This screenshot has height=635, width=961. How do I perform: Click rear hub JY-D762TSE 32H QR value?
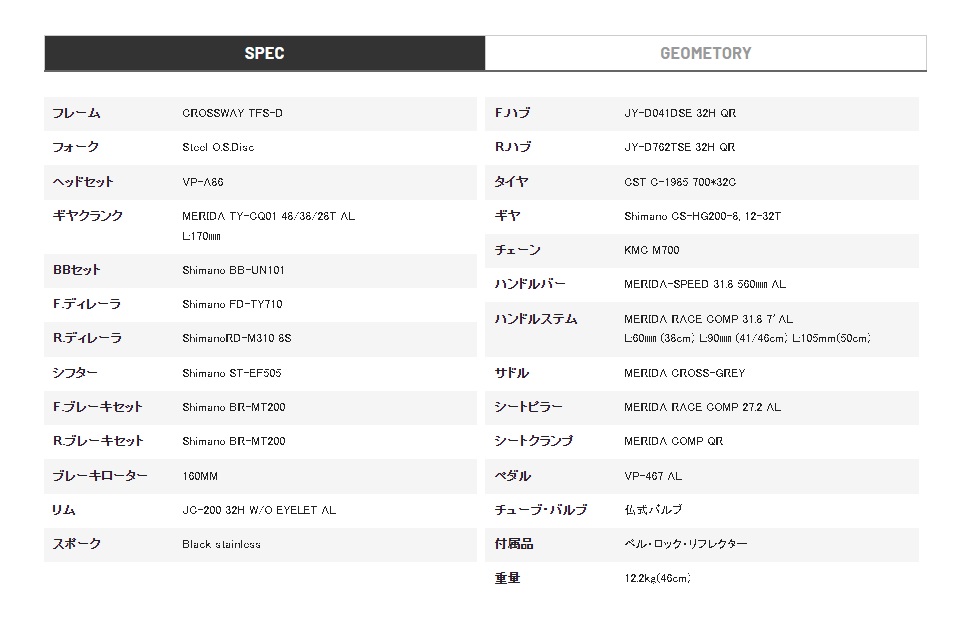coord(680,148)
